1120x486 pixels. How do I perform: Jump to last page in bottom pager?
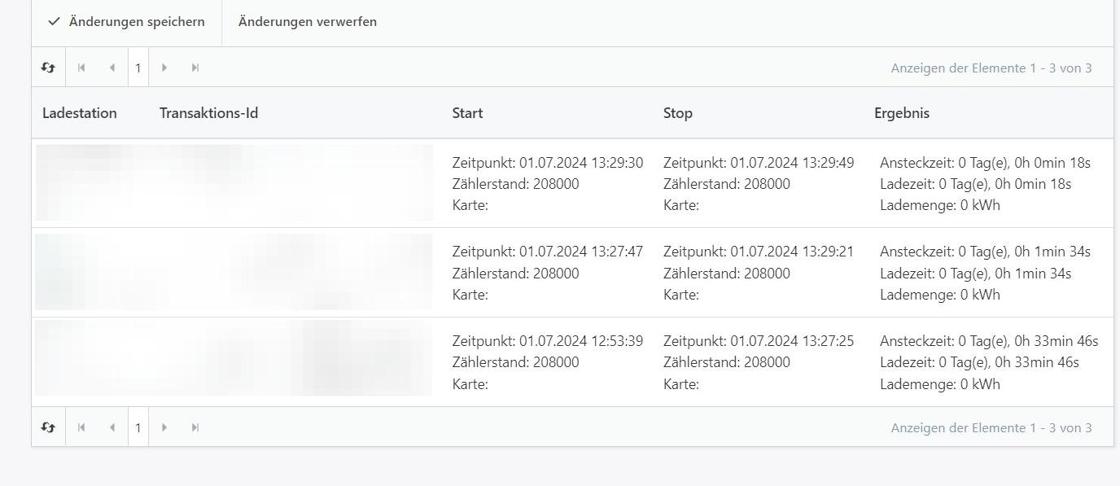[x=195, y=427]
